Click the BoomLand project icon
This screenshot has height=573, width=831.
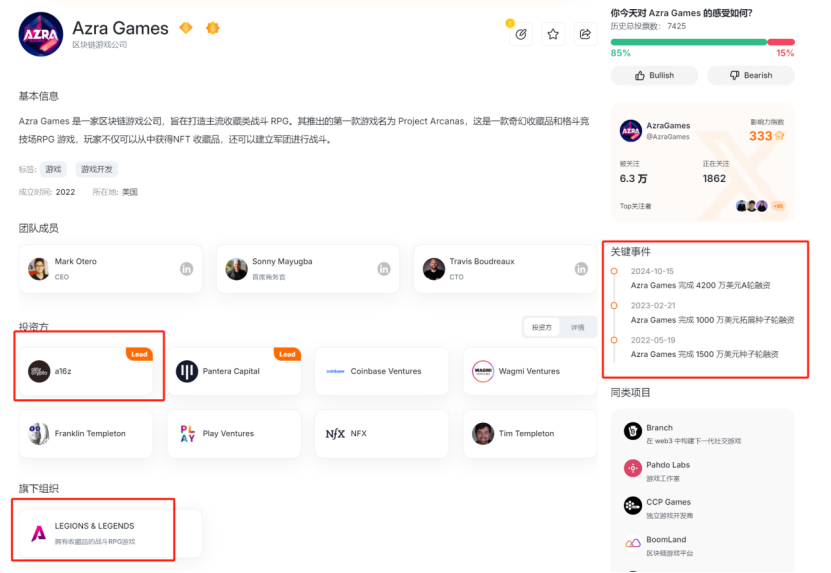point(632,543)
